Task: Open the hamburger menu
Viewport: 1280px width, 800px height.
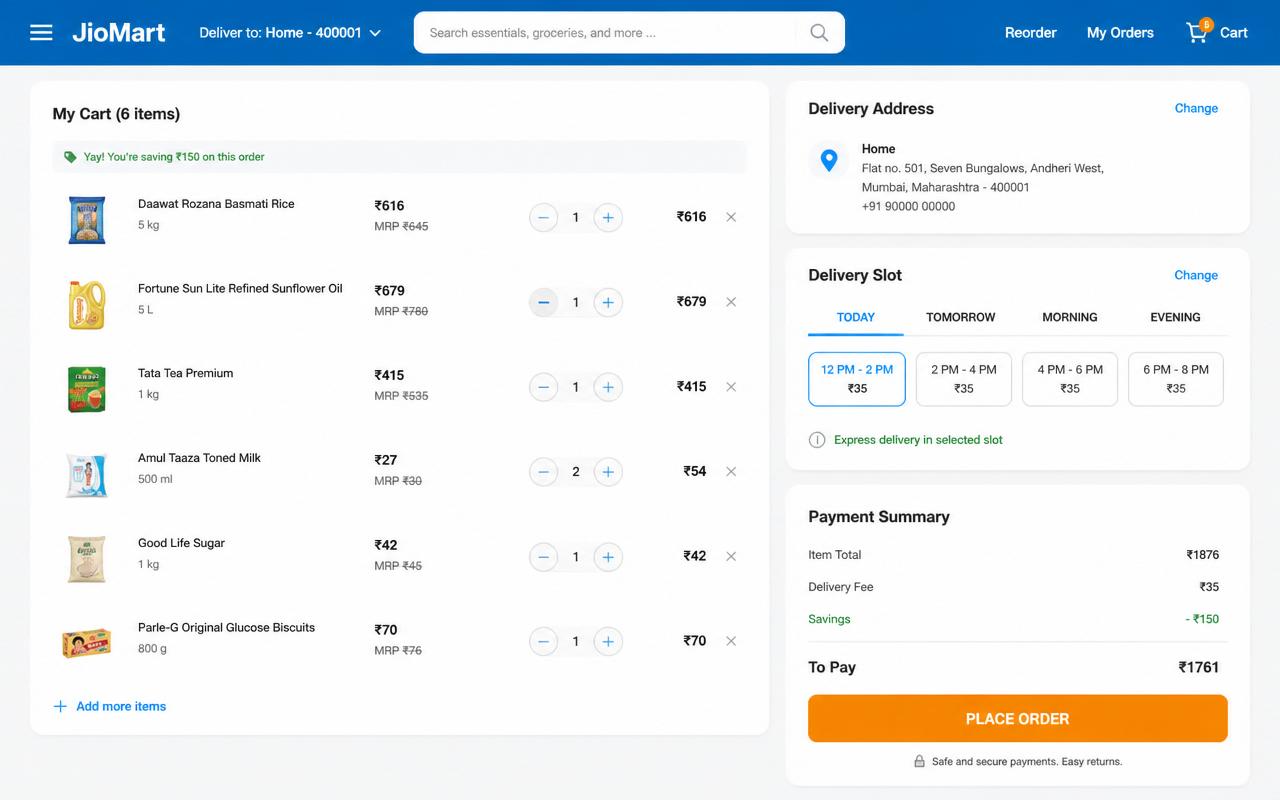Action: (41, 33)
